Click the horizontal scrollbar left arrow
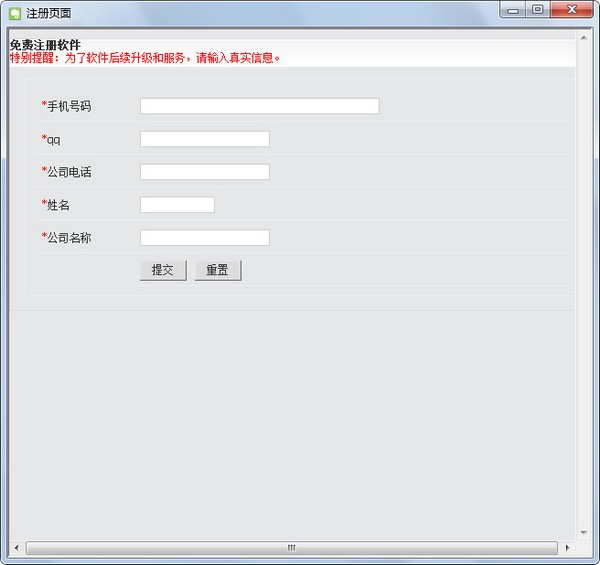The width and height of the screenshot is (600, 565). tap(16, 548)
